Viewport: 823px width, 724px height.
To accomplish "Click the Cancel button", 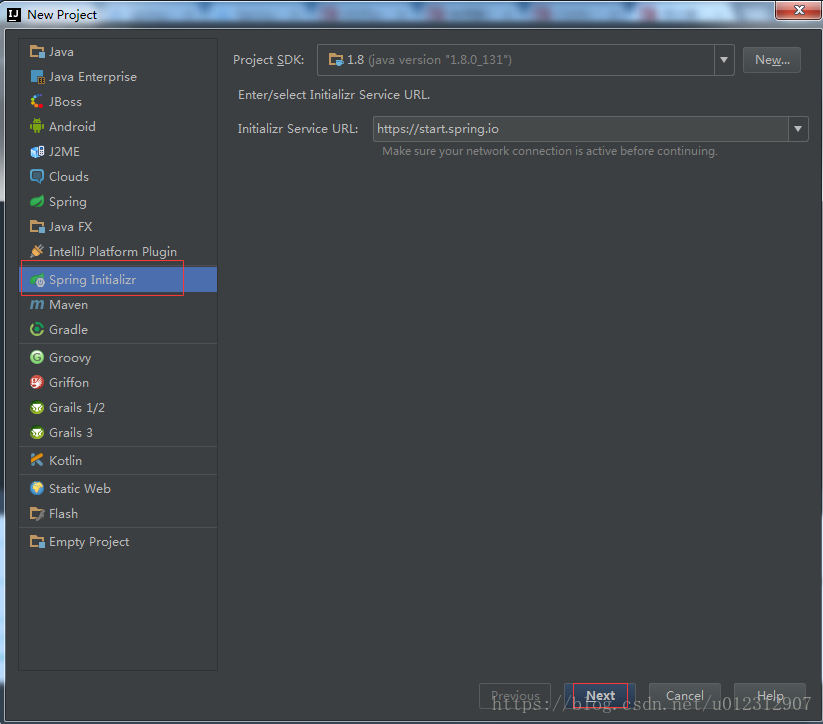I will (x=685, y=696).
